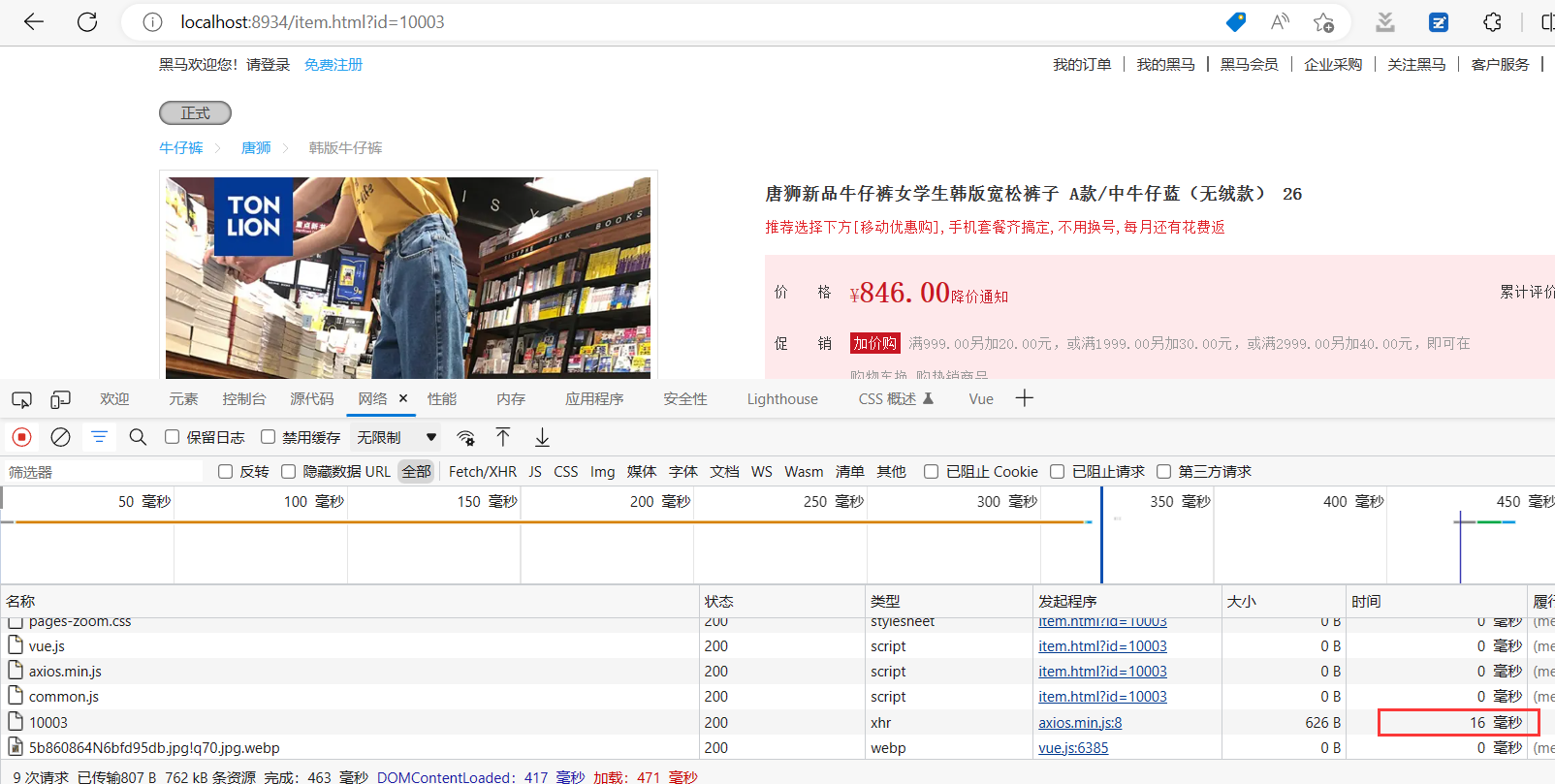Click the 免费注册 link

click(x=333, y=64)
